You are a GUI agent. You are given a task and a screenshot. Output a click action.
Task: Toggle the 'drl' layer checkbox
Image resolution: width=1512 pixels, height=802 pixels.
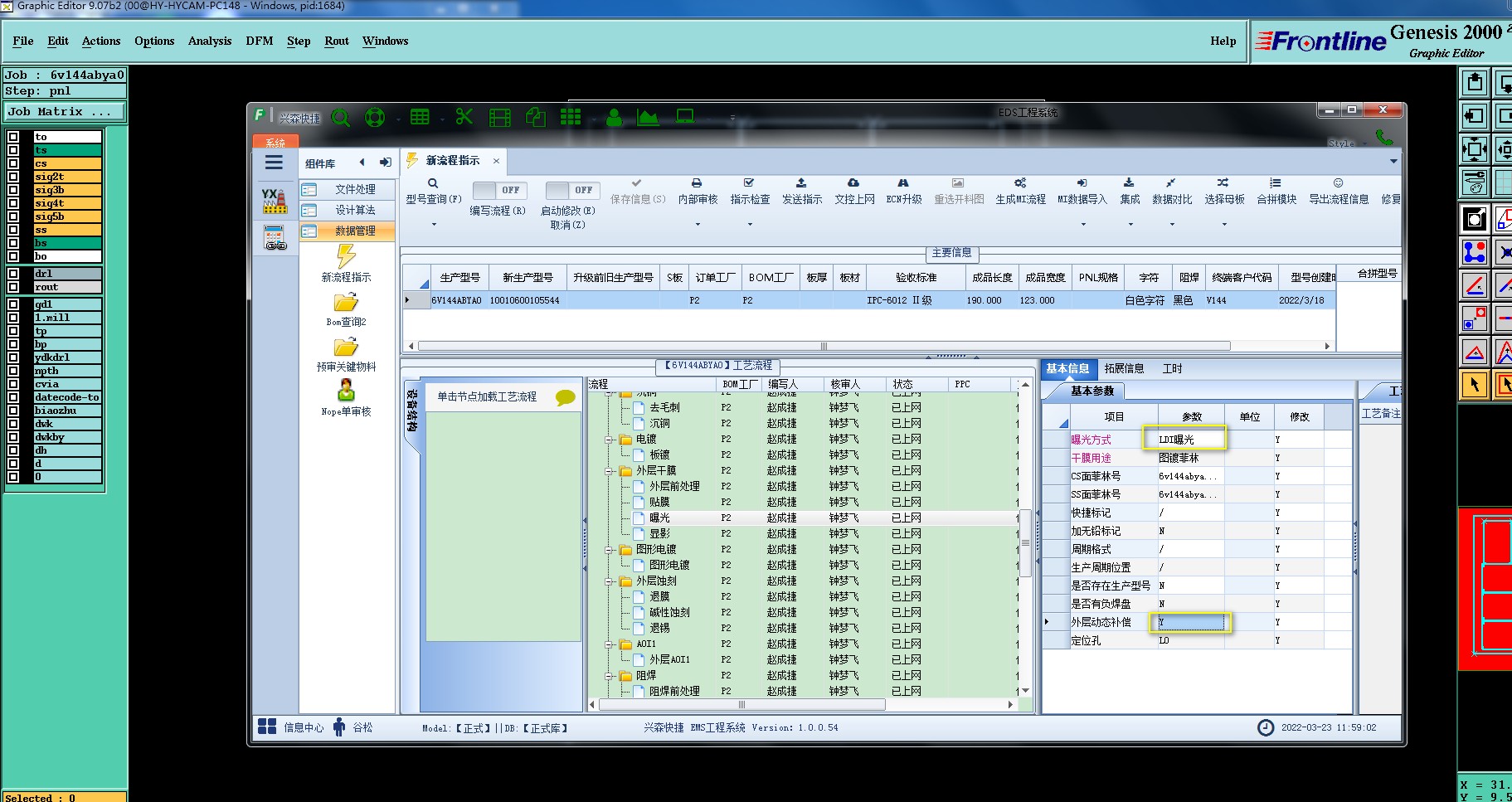click(x=13, y=274)
